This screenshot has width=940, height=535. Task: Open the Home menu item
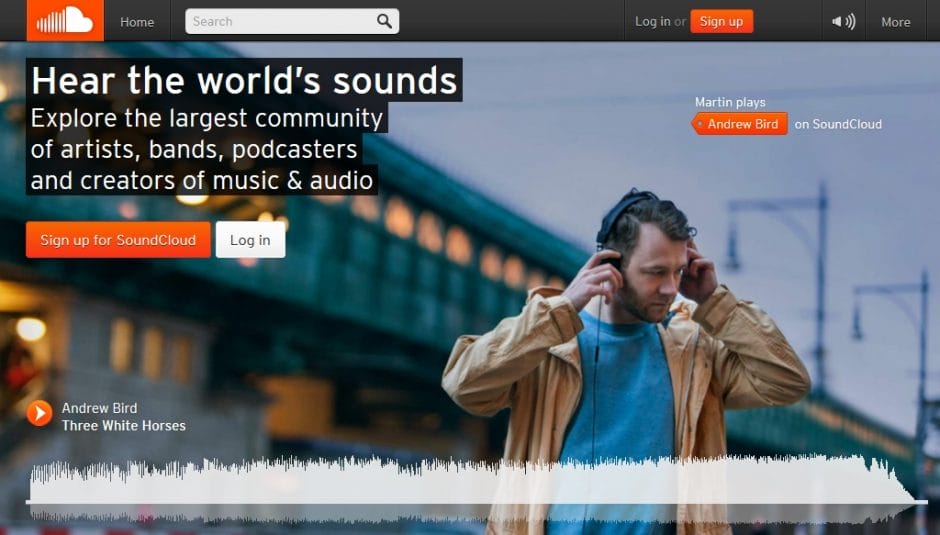point(137,22)
